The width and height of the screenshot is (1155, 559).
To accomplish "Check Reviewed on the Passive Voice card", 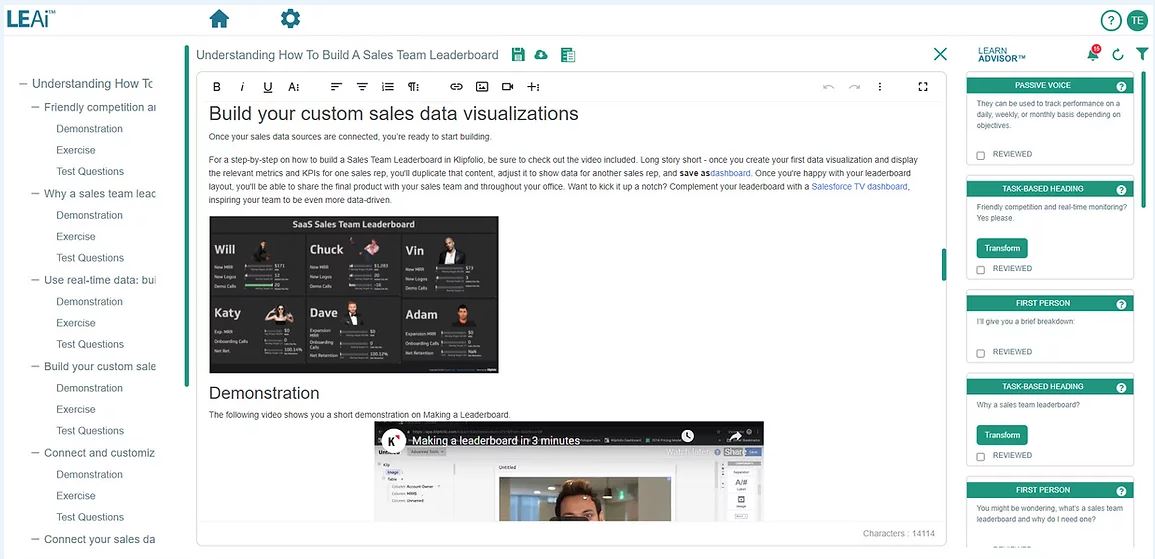I will 981,155.
